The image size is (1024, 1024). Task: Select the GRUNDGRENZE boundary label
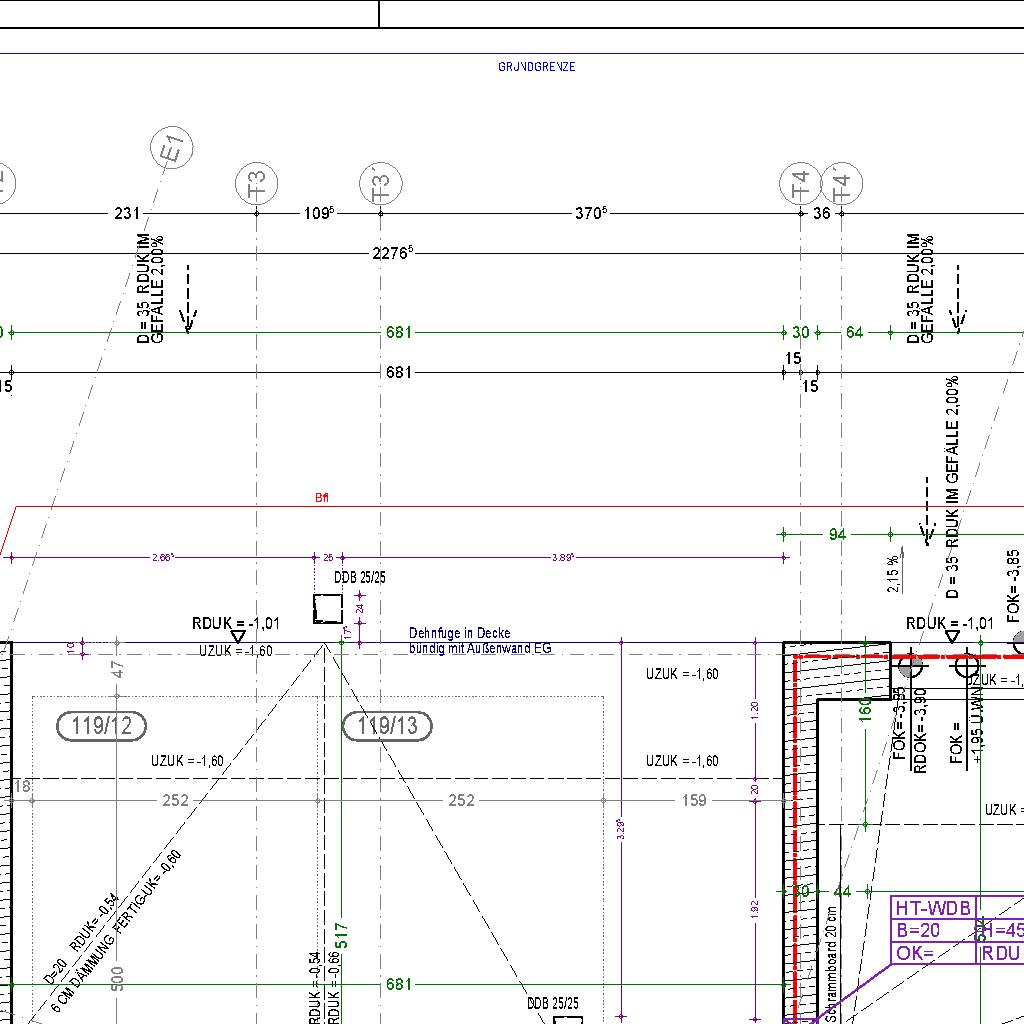536,67
